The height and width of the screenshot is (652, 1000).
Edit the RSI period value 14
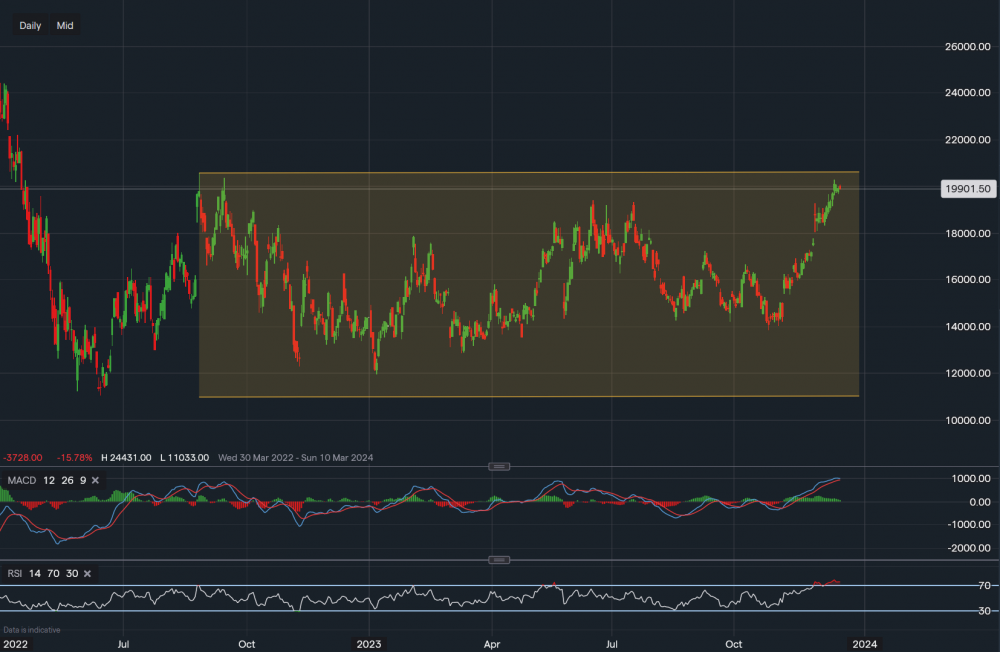[36, 573]
